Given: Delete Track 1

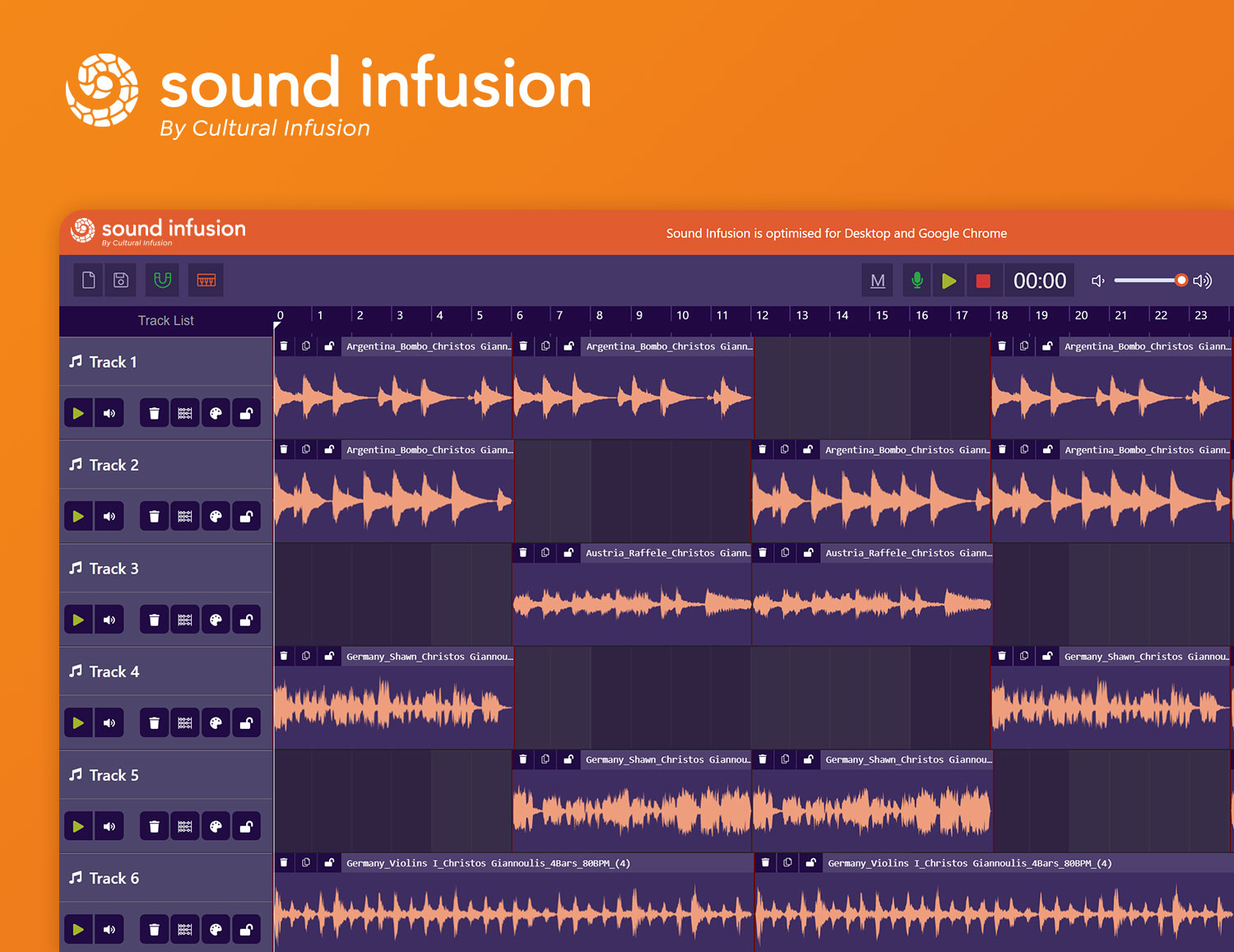Looking at the screenshot, I should pos(154,413).
